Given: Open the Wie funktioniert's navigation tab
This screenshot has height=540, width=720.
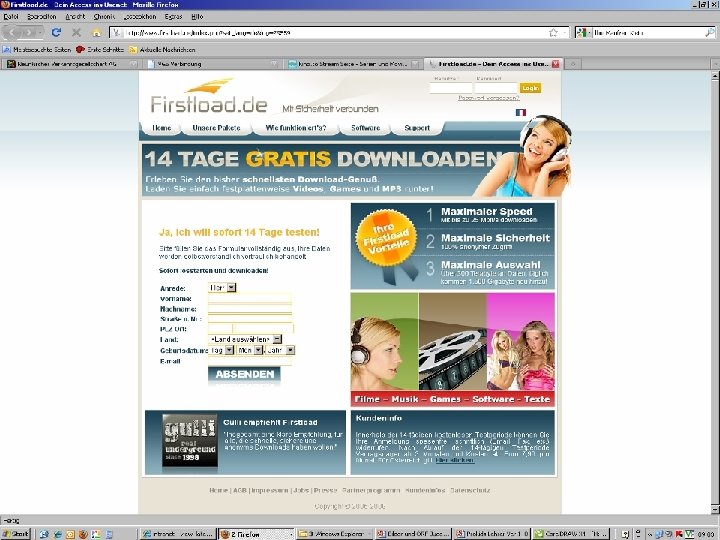Looking at the screenshot, I should click(296, 128).
